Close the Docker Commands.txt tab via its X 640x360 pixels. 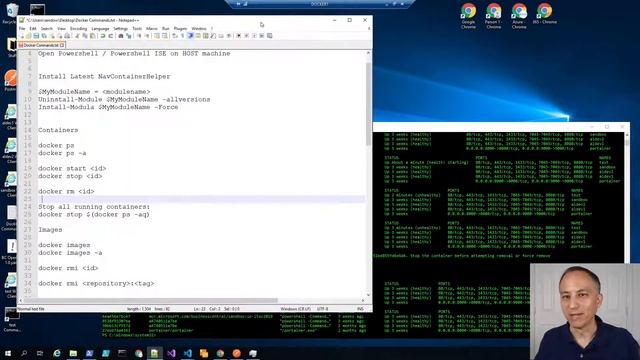click(62, 45)
